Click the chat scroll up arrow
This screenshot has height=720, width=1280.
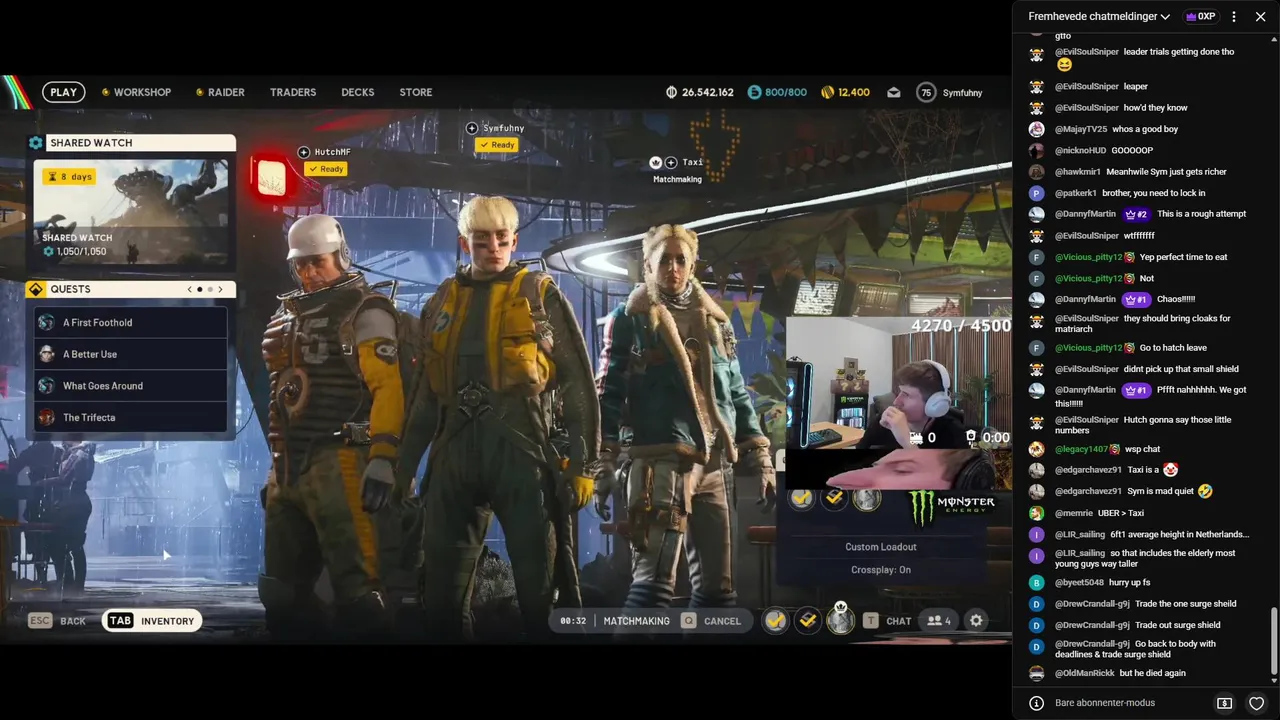[x=1274, y=38]
